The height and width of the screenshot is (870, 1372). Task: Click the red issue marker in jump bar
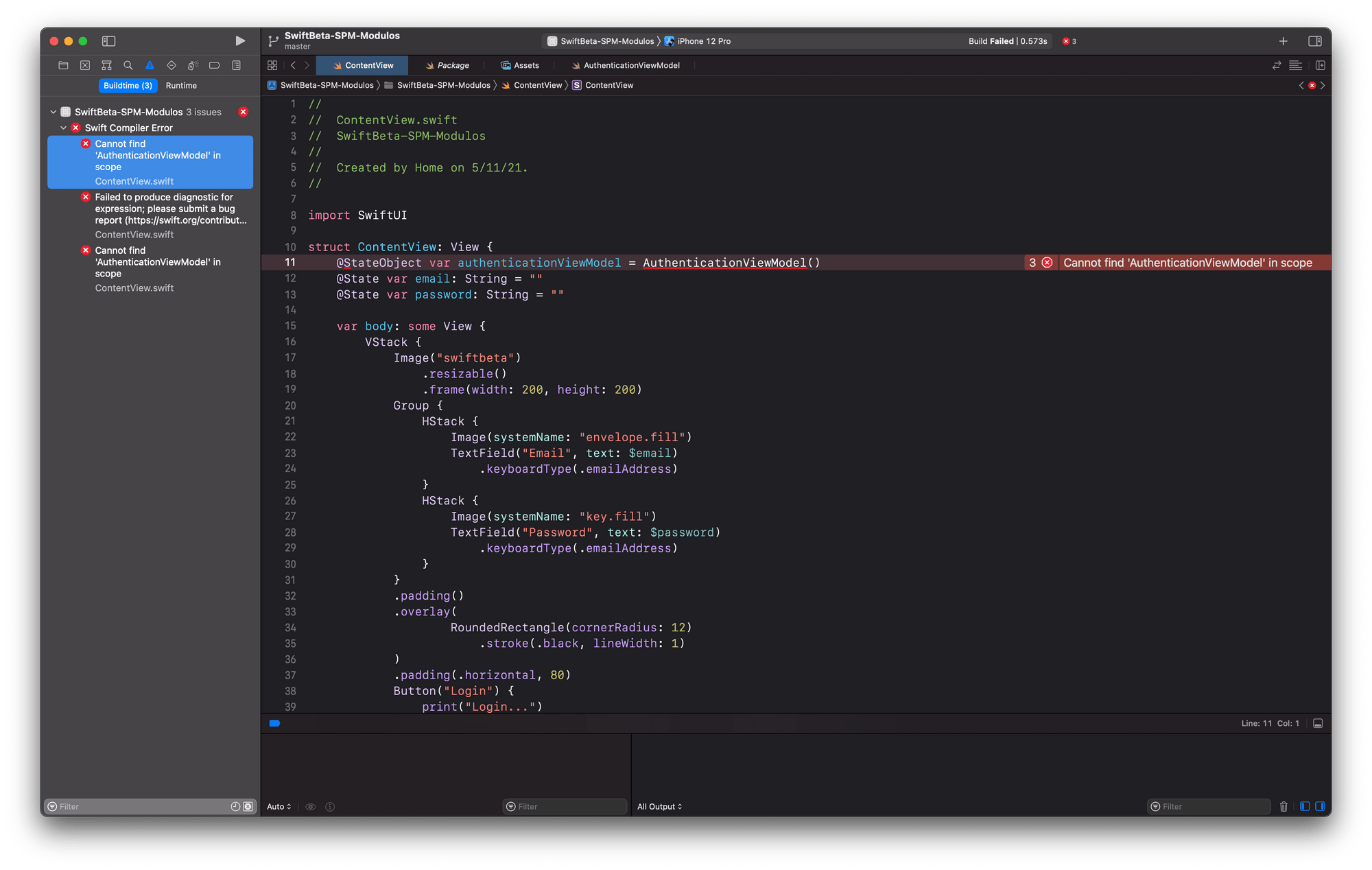tap(1312, 85)
